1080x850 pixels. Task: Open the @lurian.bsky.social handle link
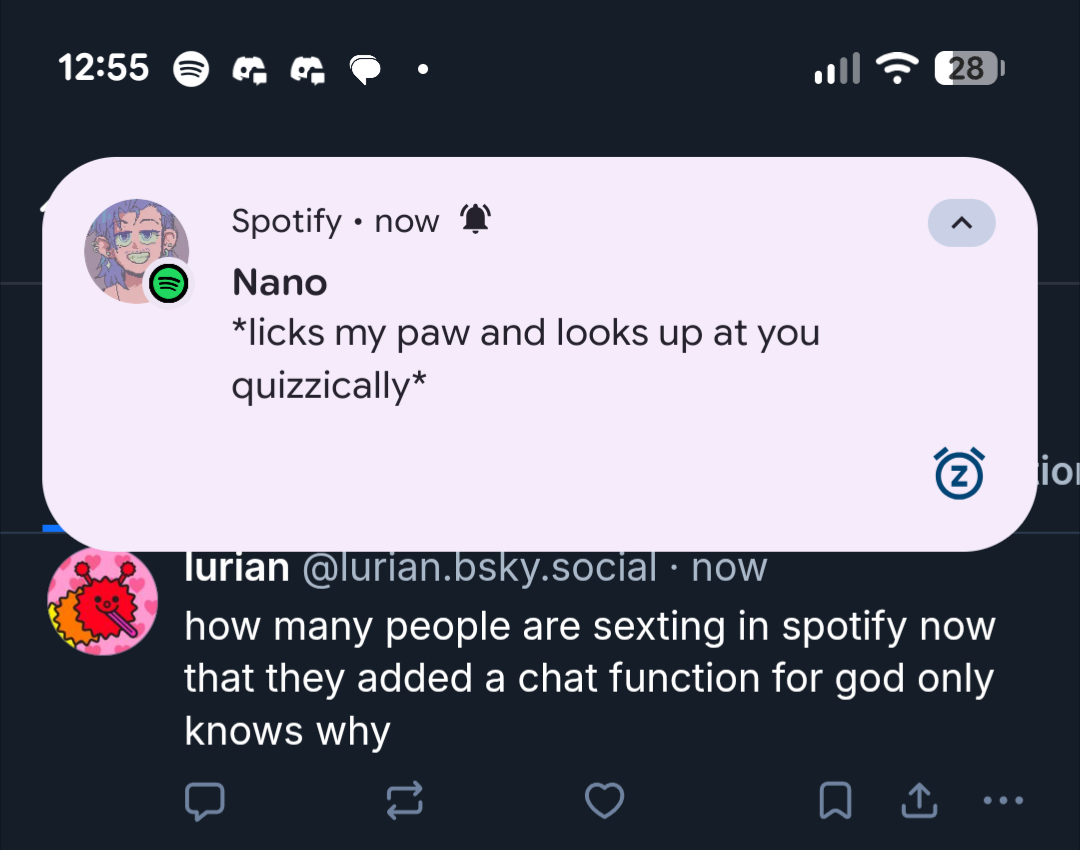(478, 568)
